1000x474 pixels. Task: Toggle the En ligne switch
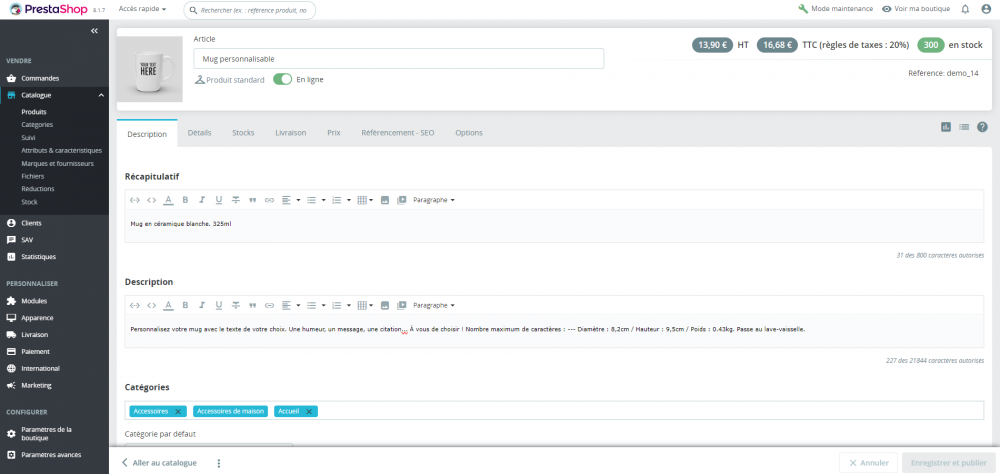(283, 80)
